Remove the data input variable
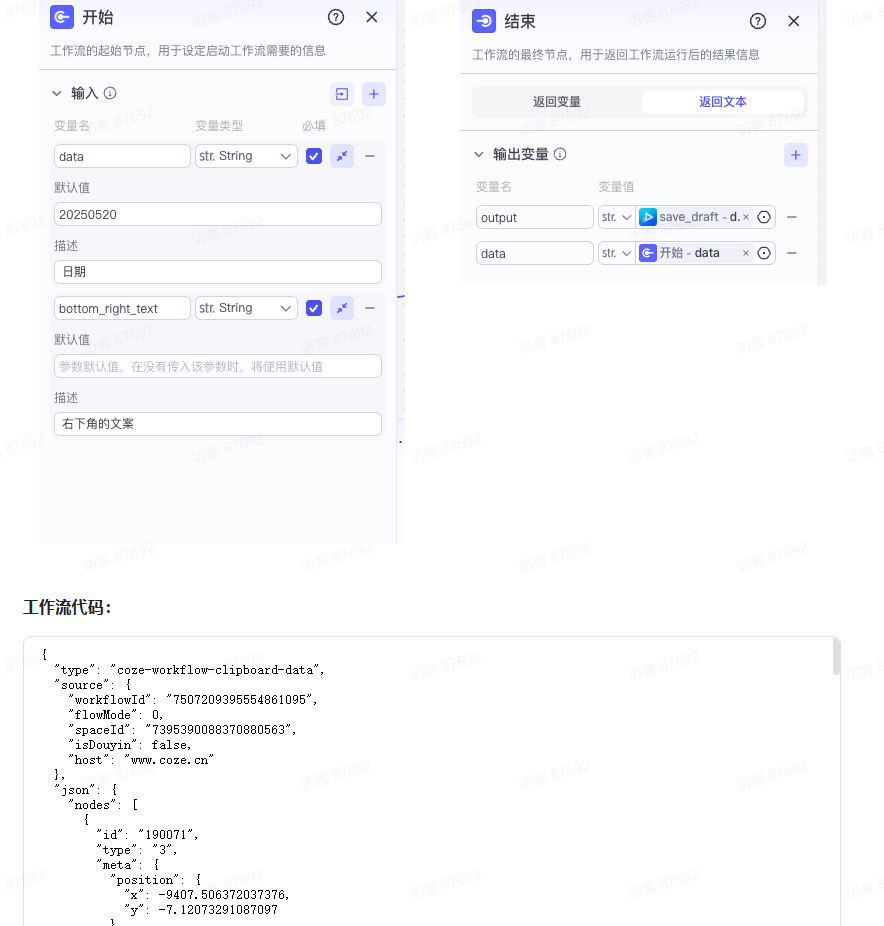 [370, 156]
